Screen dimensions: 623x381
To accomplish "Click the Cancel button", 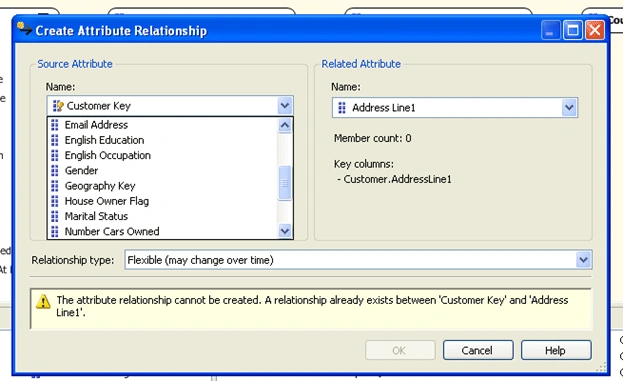I will pyautogui.click(x=478, y=350).
